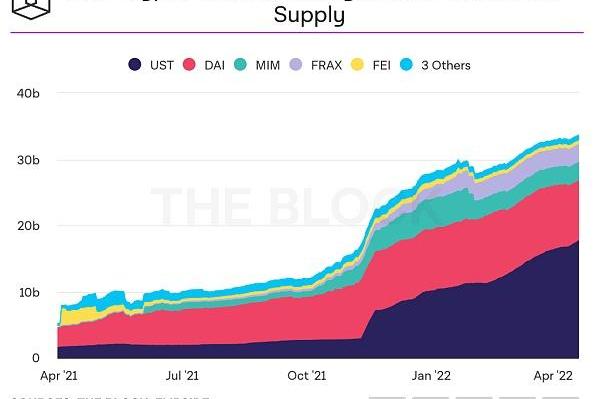Click the dark navy UST legend dot
This screenshot has height=399, width=600.
coord(135,64)
